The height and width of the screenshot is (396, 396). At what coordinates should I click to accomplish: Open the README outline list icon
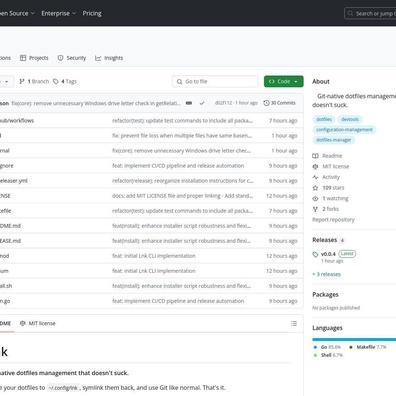(x=294, y=323)
